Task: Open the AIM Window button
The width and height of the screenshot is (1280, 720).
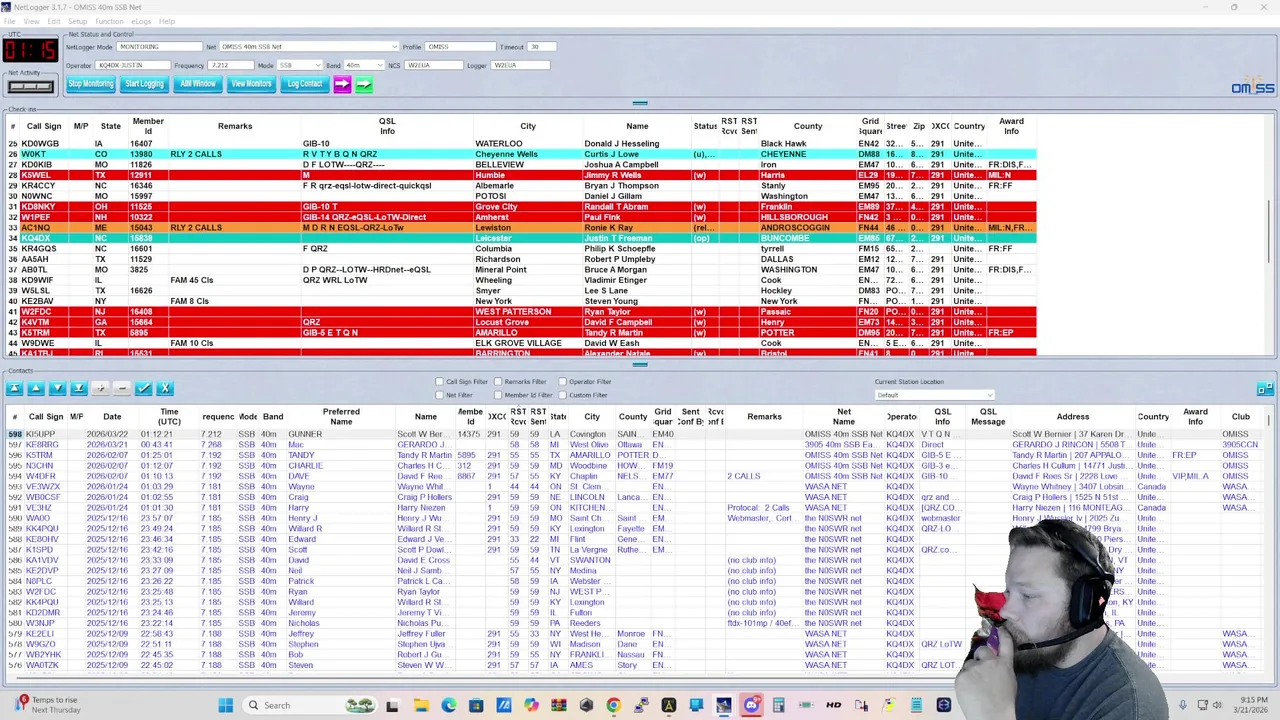Action: [198, 84]
